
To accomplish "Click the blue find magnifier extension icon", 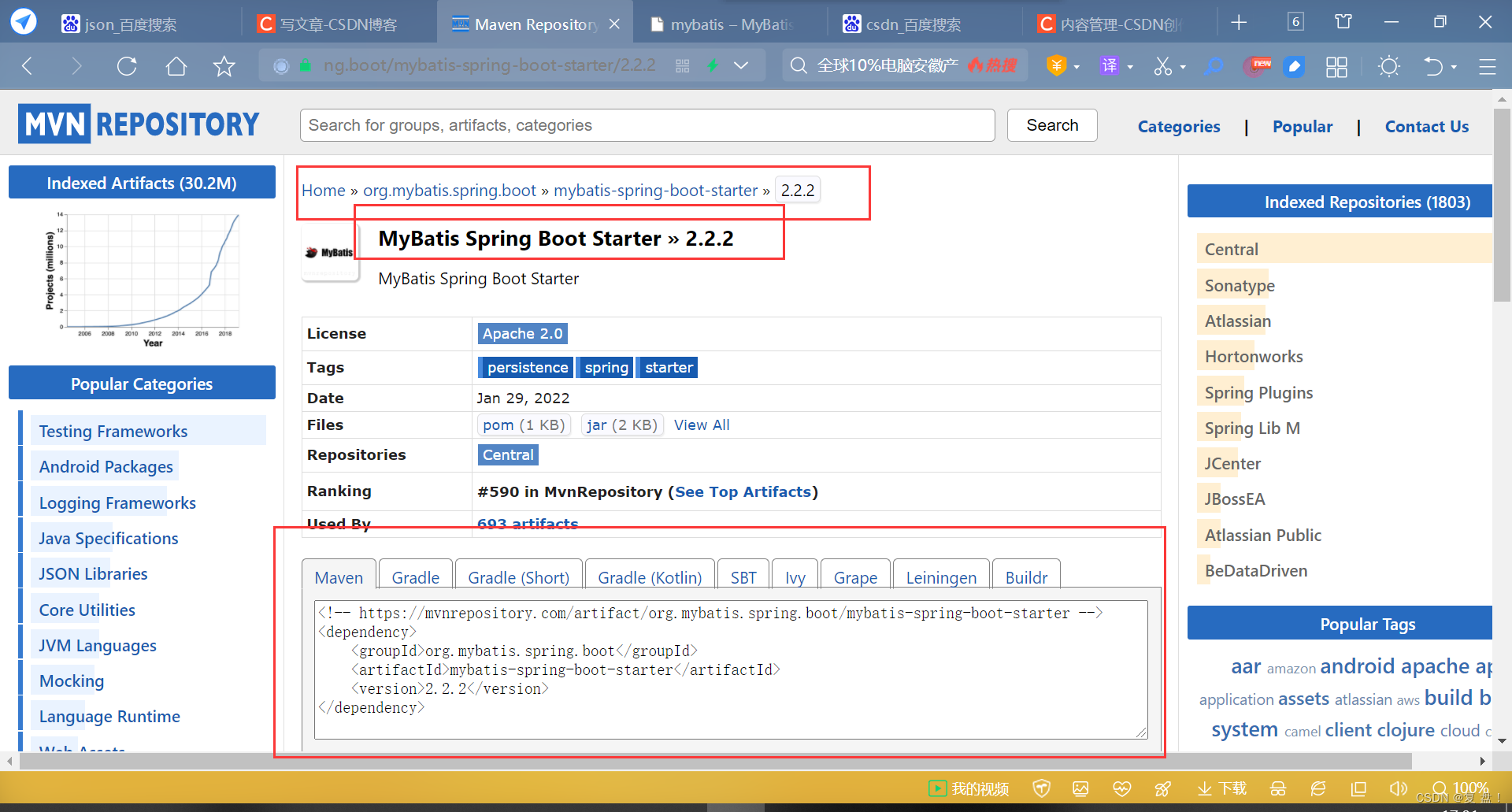I will (1215, 65).
